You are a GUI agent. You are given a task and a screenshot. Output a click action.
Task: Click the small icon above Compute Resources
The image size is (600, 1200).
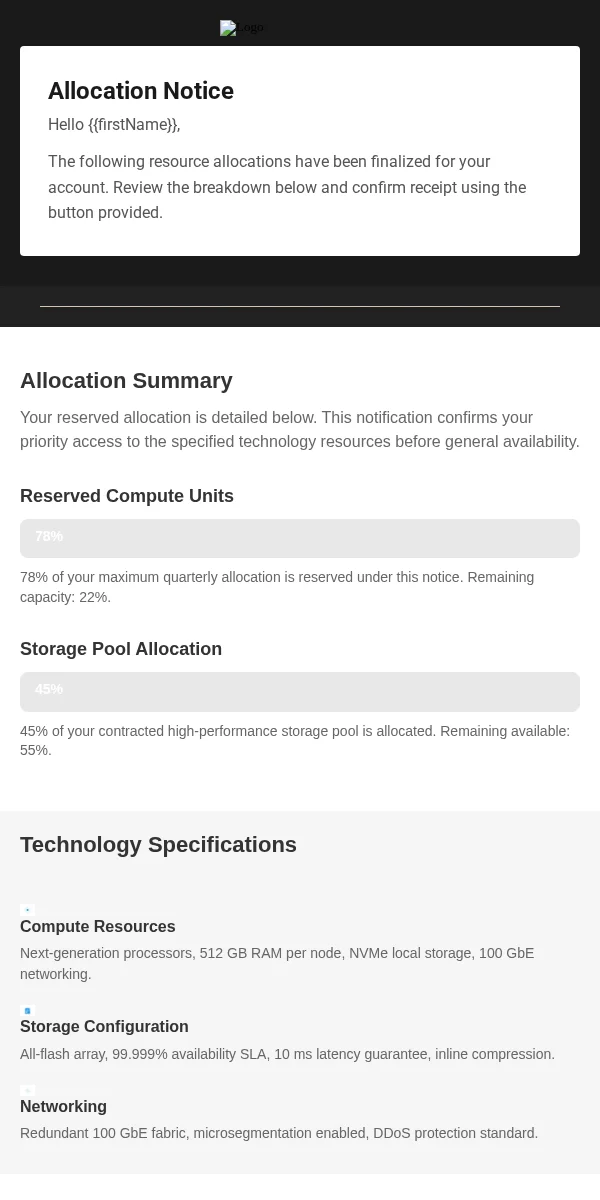tap(27, 910)
